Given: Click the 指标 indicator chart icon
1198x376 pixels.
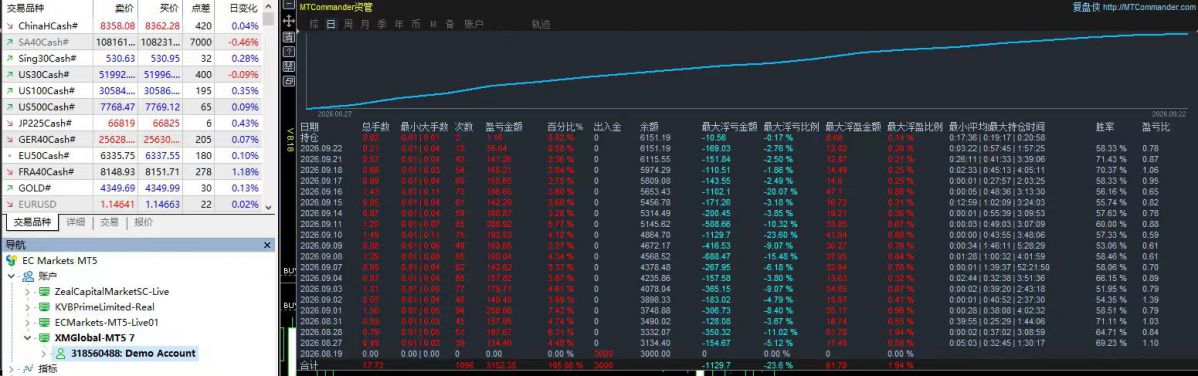Looking at the screenshot, I should (28, 368).
